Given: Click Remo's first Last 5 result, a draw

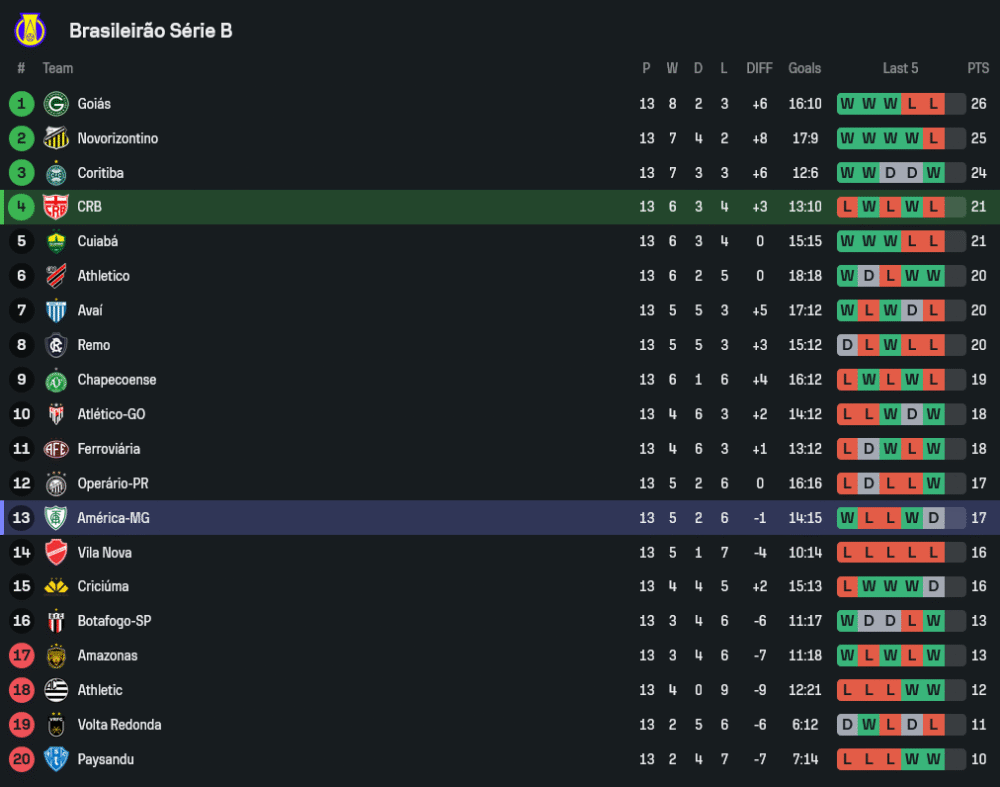Looking at the screenshot, I should (x=847, y=345).
